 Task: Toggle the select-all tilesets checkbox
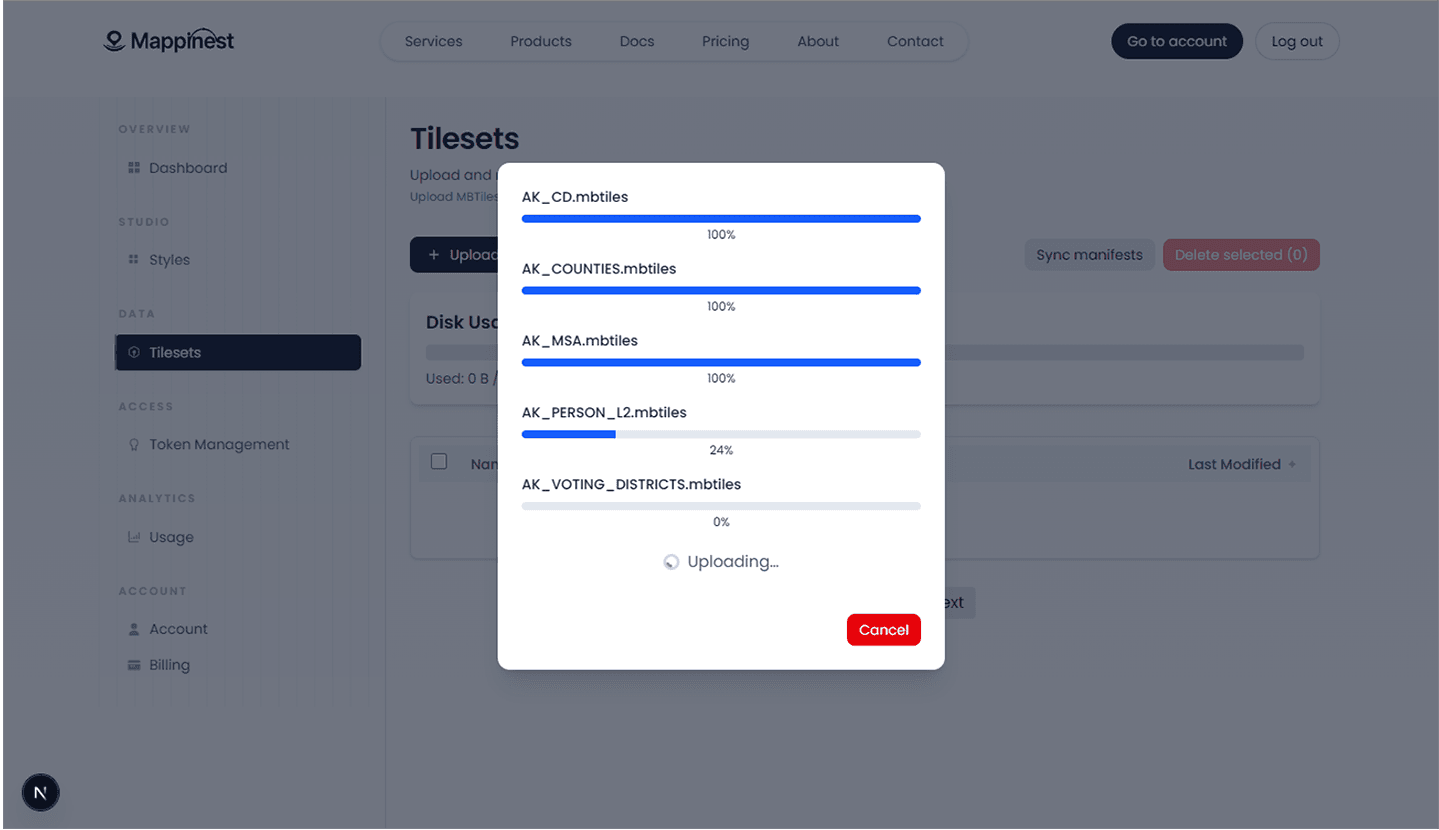439,461
